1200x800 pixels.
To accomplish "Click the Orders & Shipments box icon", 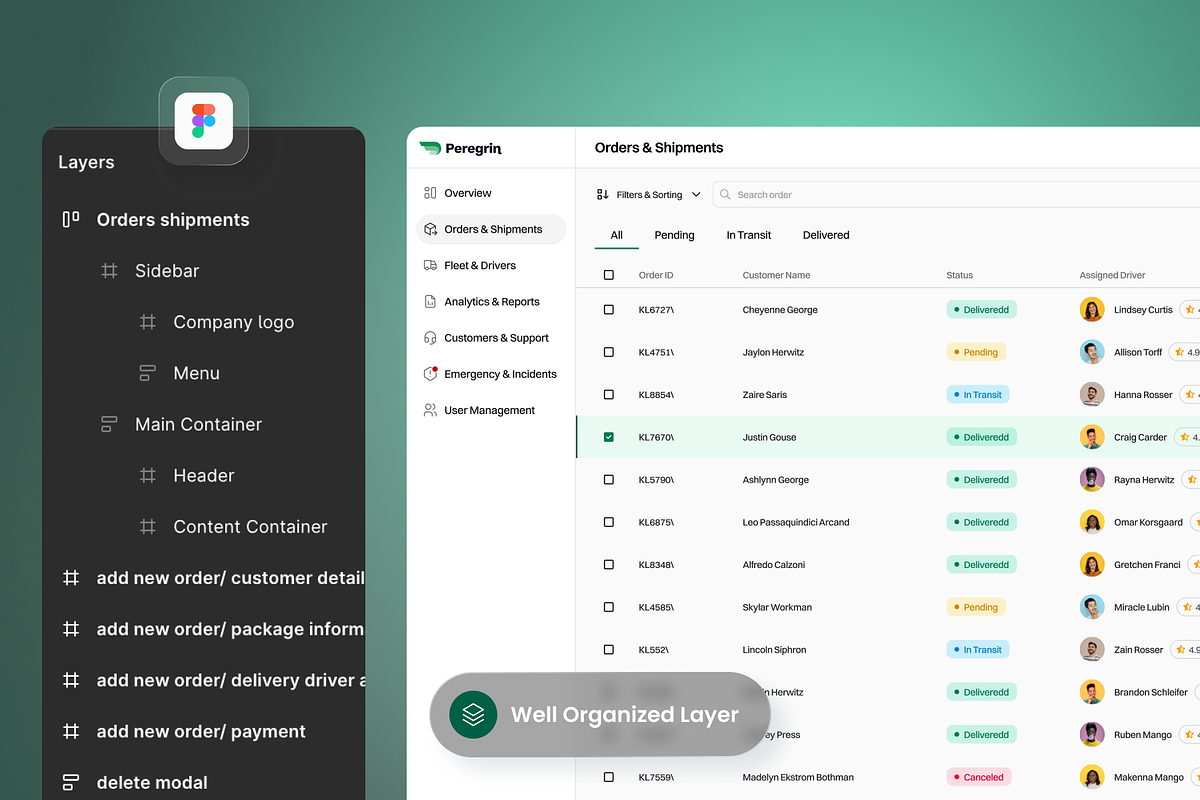I will pyautogui.click(x=430, y=229).
